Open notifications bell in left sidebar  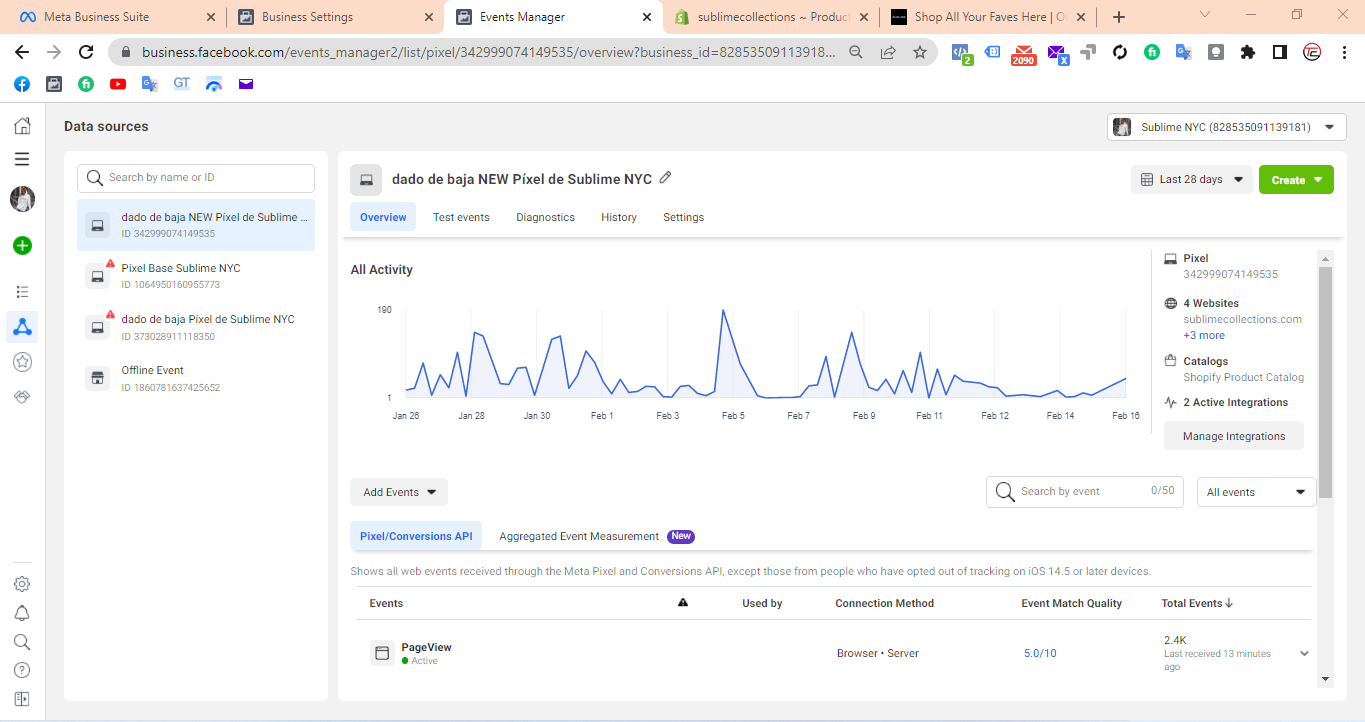click(22, 613)
